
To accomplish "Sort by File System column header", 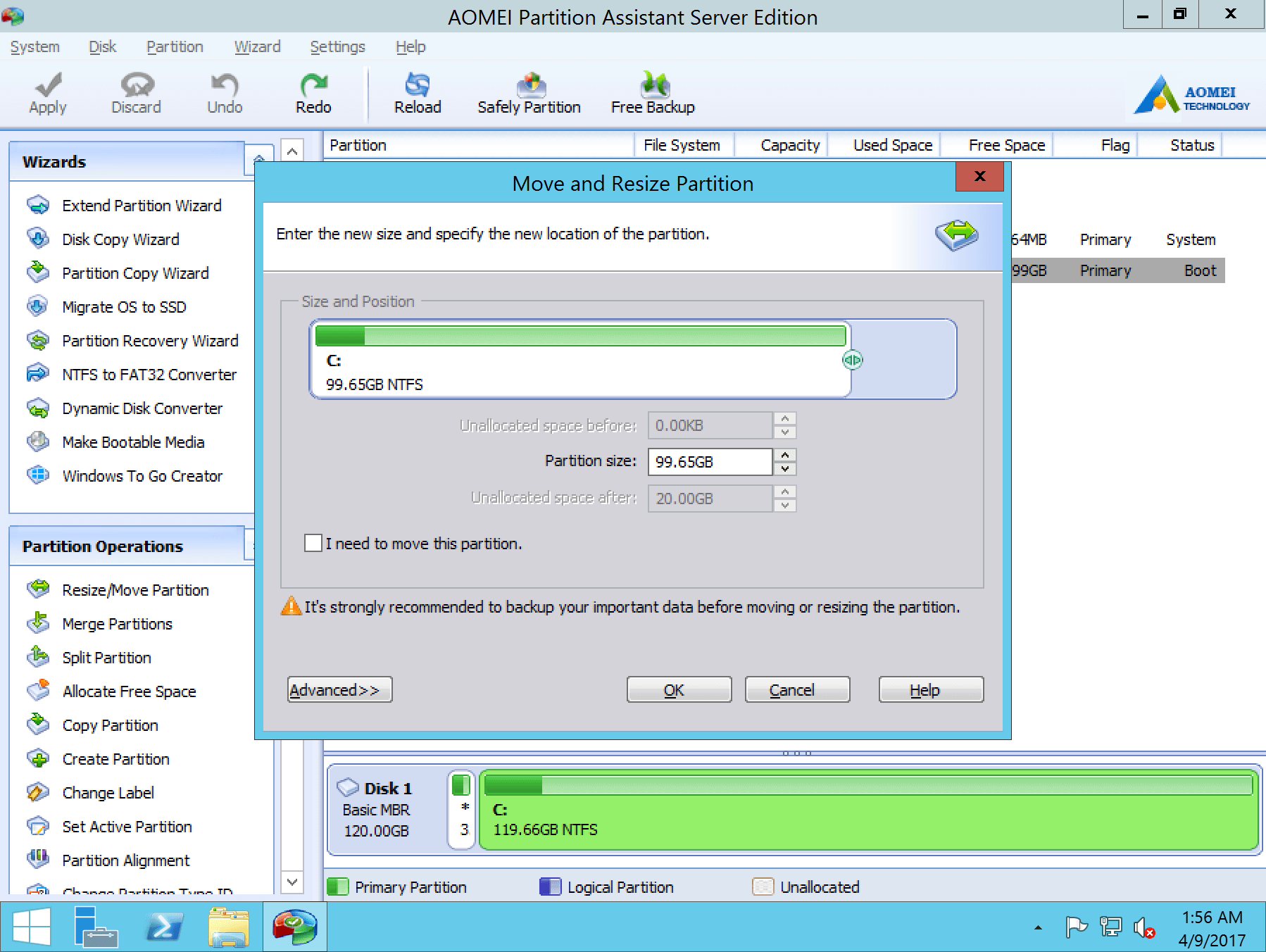I will pos(682,145).
